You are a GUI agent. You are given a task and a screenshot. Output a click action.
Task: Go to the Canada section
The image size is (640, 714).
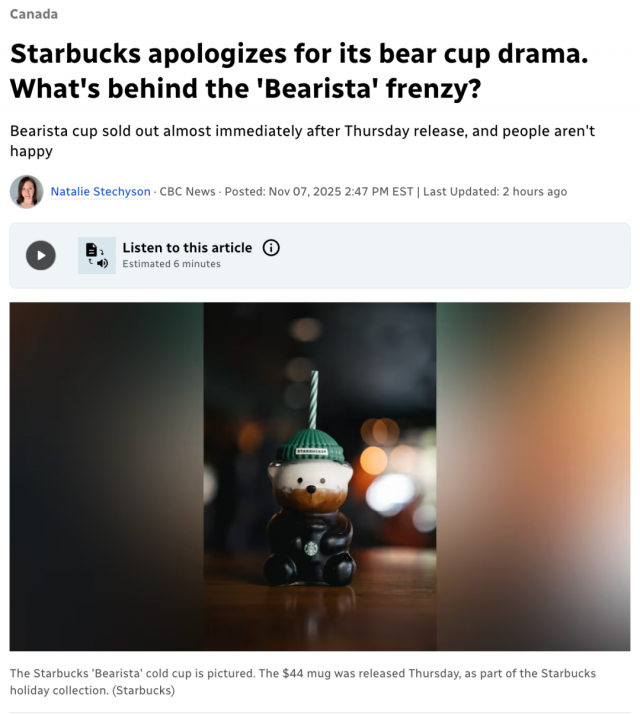coord(34,14)
